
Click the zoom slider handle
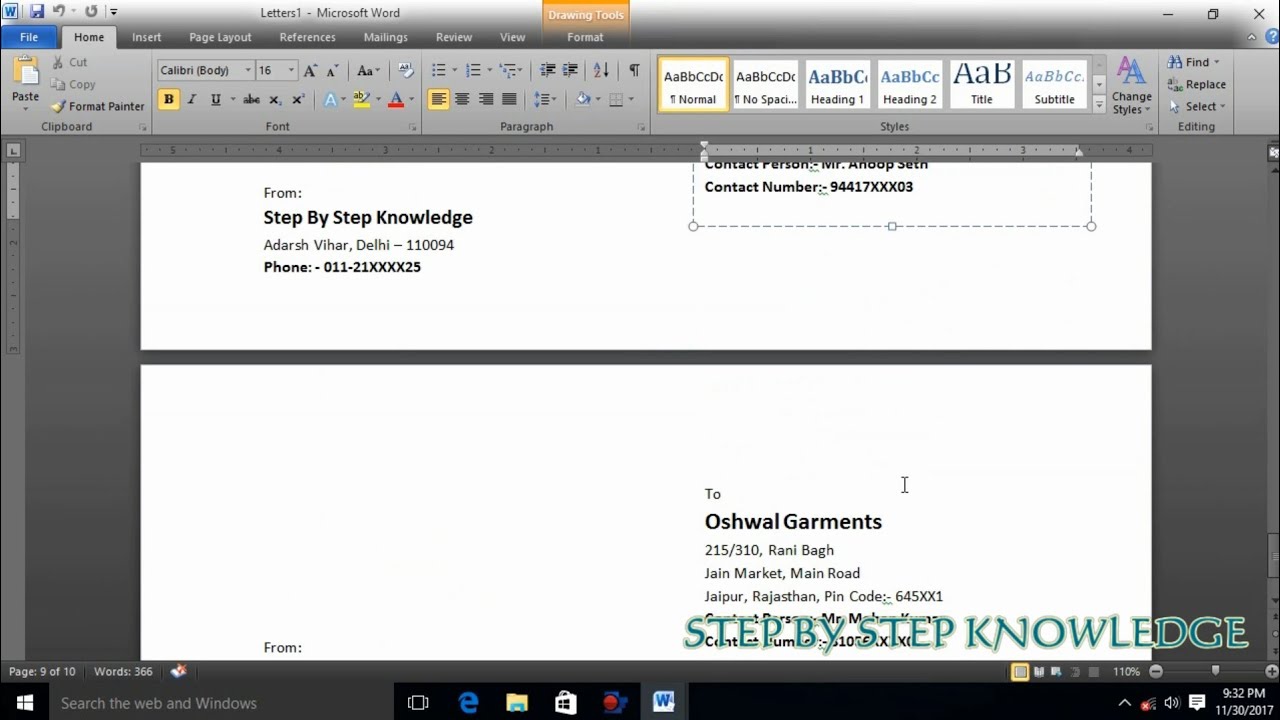1216,671
